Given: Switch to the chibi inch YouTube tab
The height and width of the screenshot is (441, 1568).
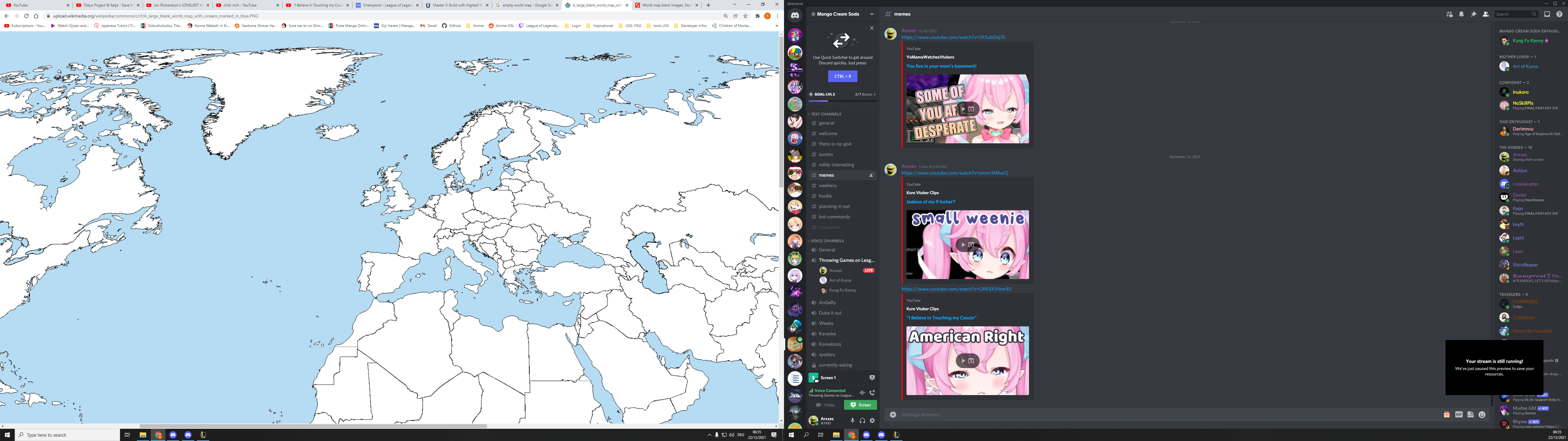Looking at the screenshot, I should pos(240,5).
